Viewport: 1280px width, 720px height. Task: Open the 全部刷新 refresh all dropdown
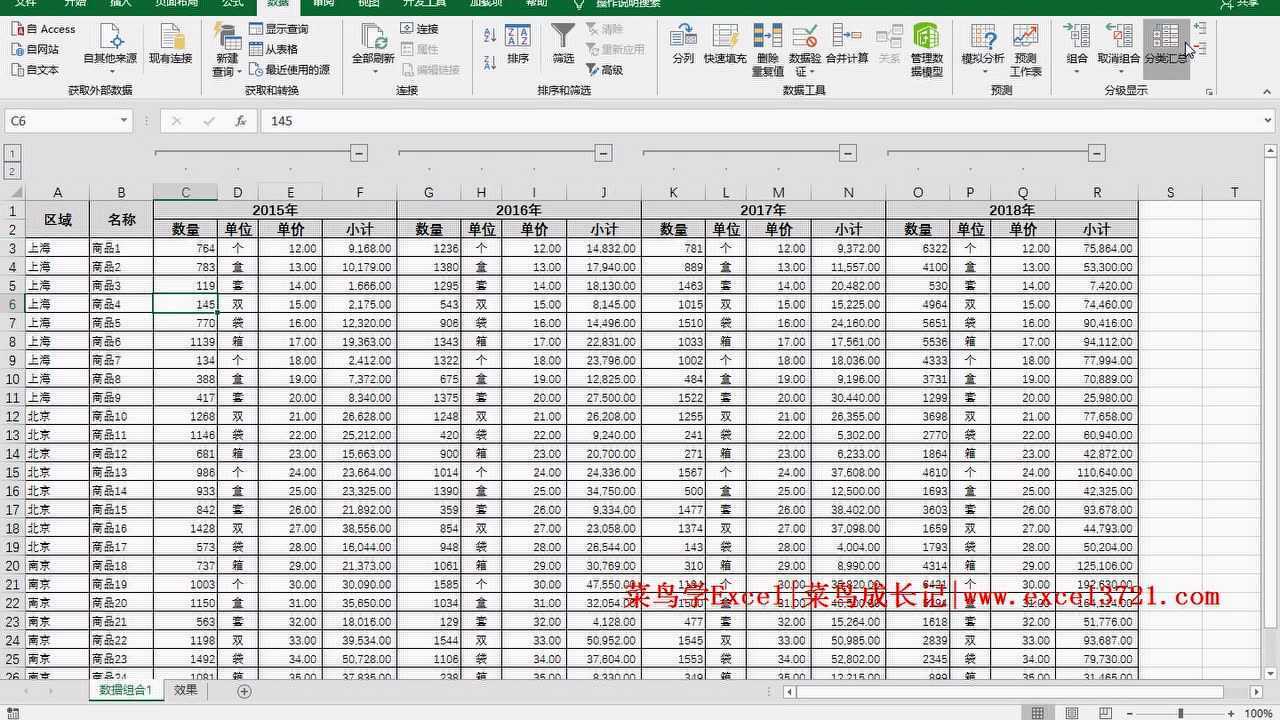pos(373,50)
